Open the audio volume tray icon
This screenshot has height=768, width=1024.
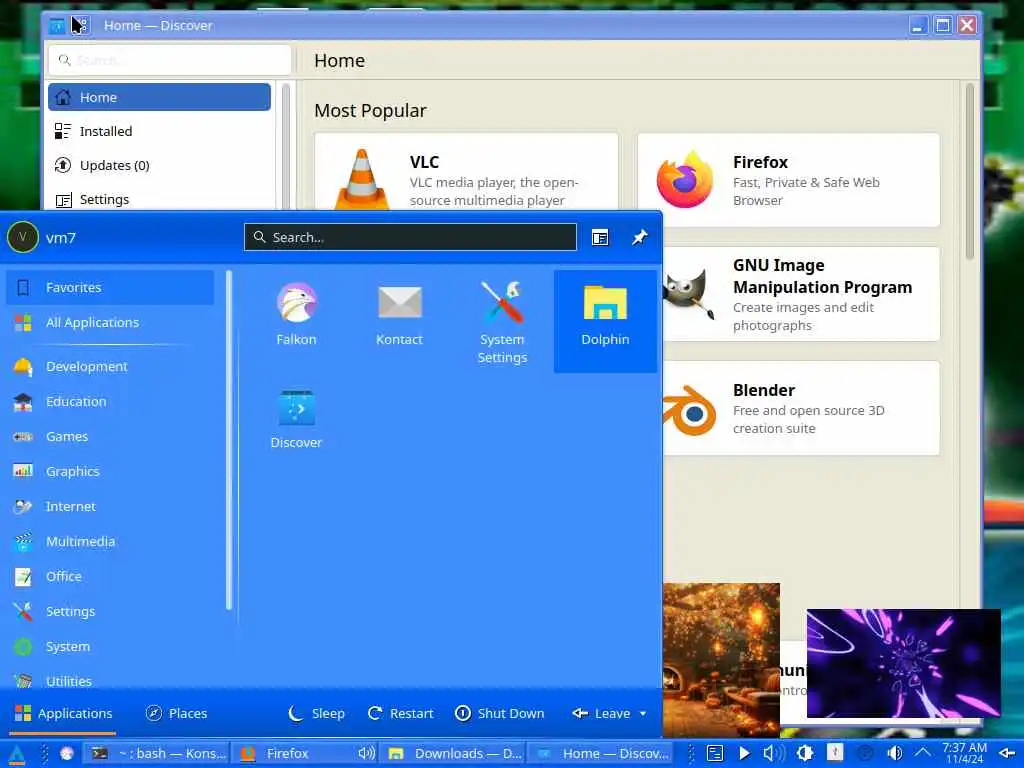pos(895,753)
